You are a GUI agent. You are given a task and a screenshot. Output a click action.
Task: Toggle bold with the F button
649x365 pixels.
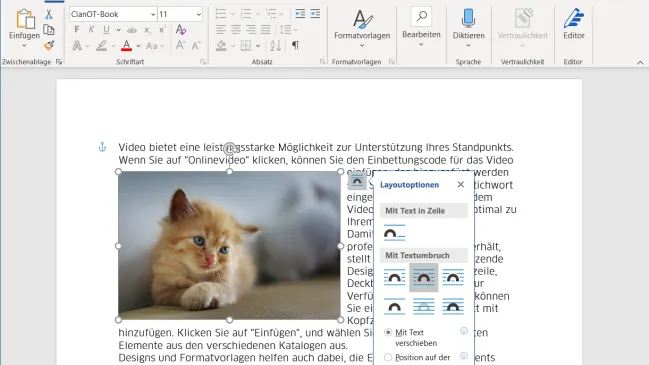coord(77,30)
